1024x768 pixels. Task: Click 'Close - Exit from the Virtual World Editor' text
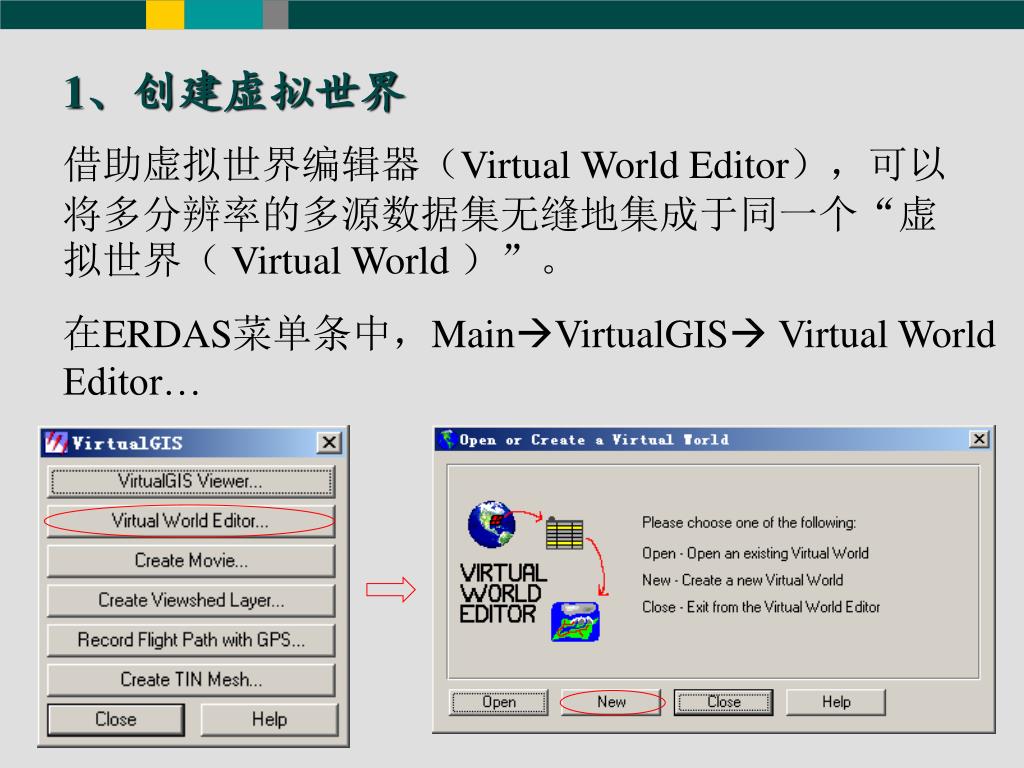(x=761, y=607)
